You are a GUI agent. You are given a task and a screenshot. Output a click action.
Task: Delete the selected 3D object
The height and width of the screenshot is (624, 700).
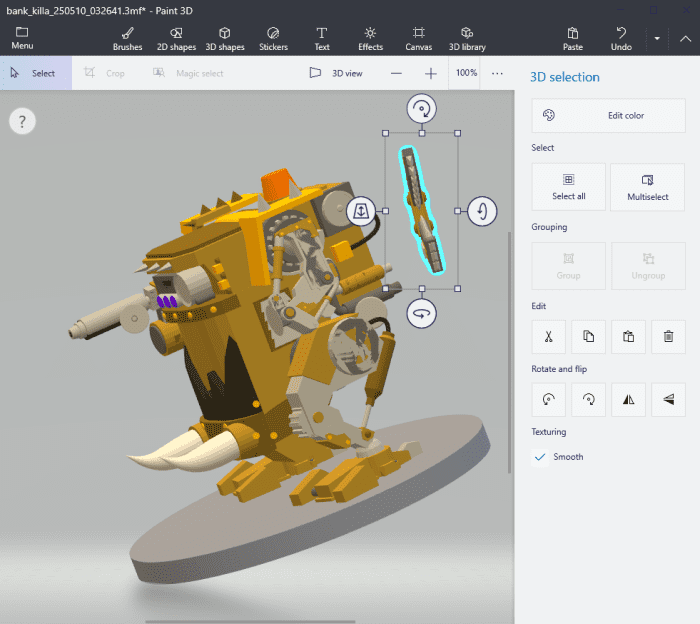pos(668,337)
